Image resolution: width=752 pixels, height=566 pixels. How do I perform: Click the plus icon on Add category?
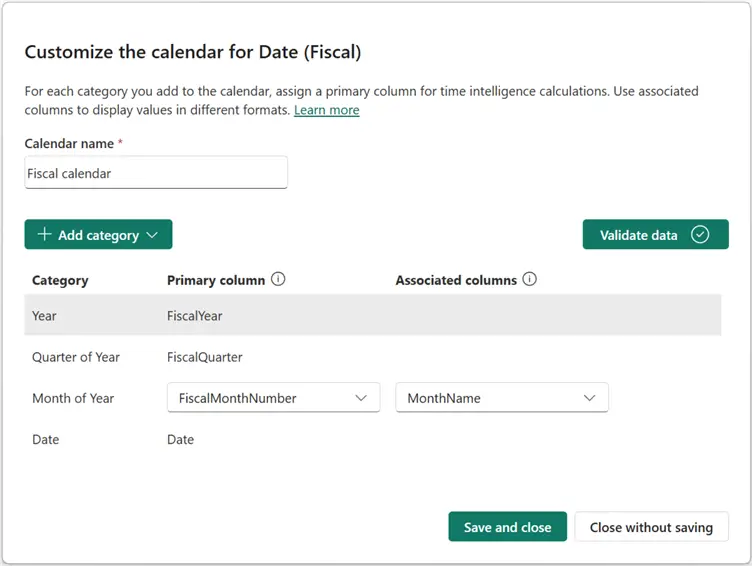coord(44,235)
